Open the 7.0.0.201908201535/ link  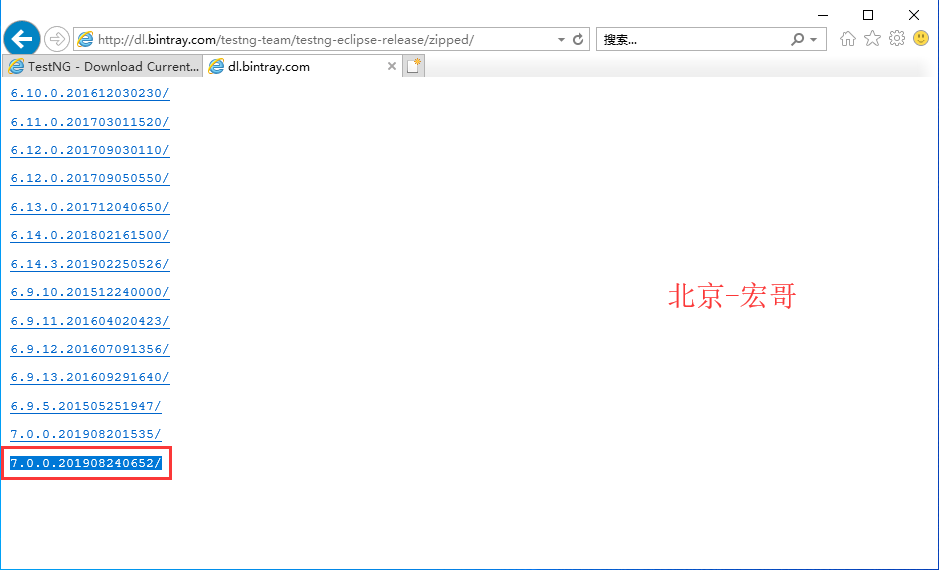(x=86, y=434)
